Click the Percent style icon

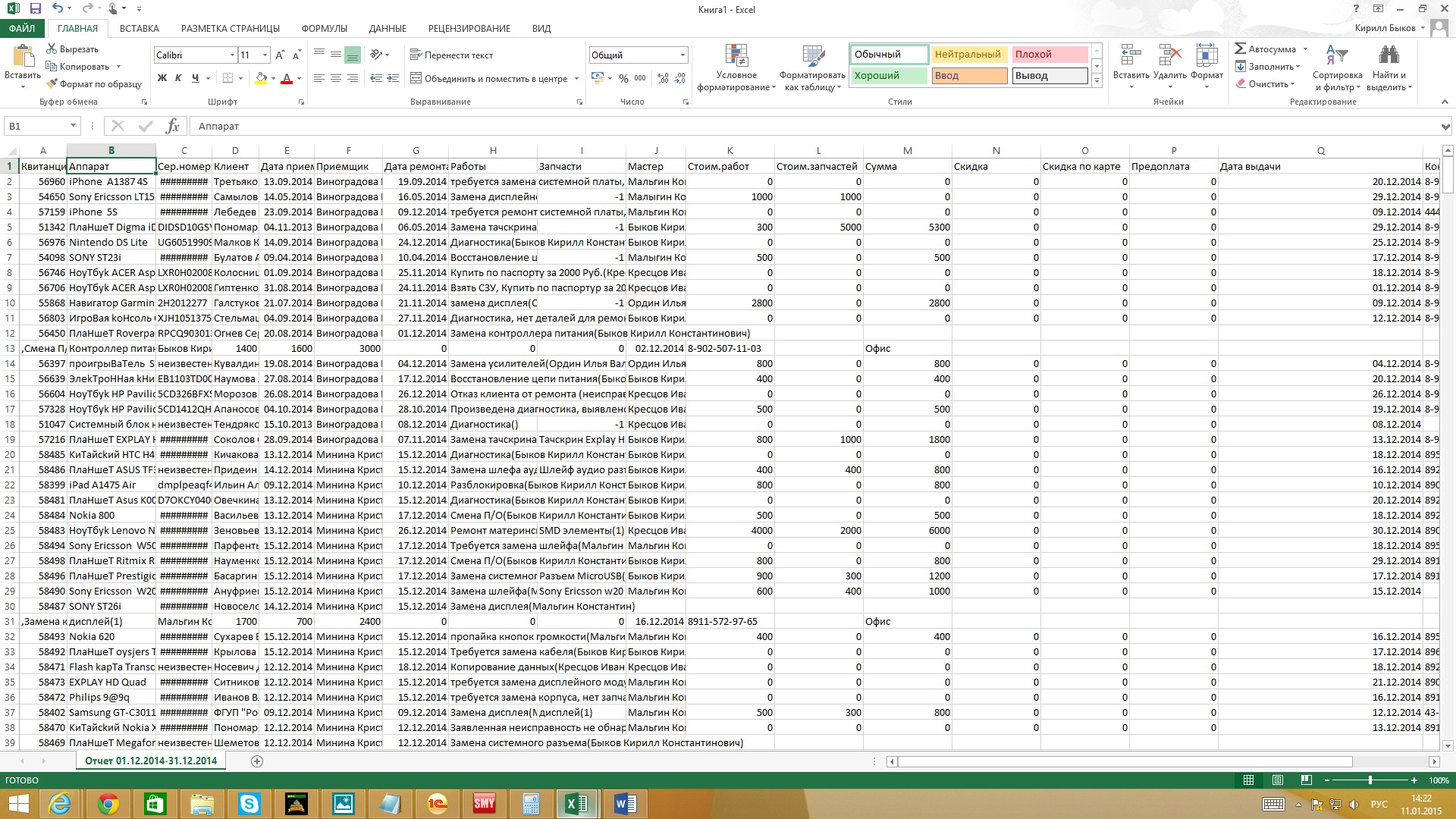[x=623, y=78]
